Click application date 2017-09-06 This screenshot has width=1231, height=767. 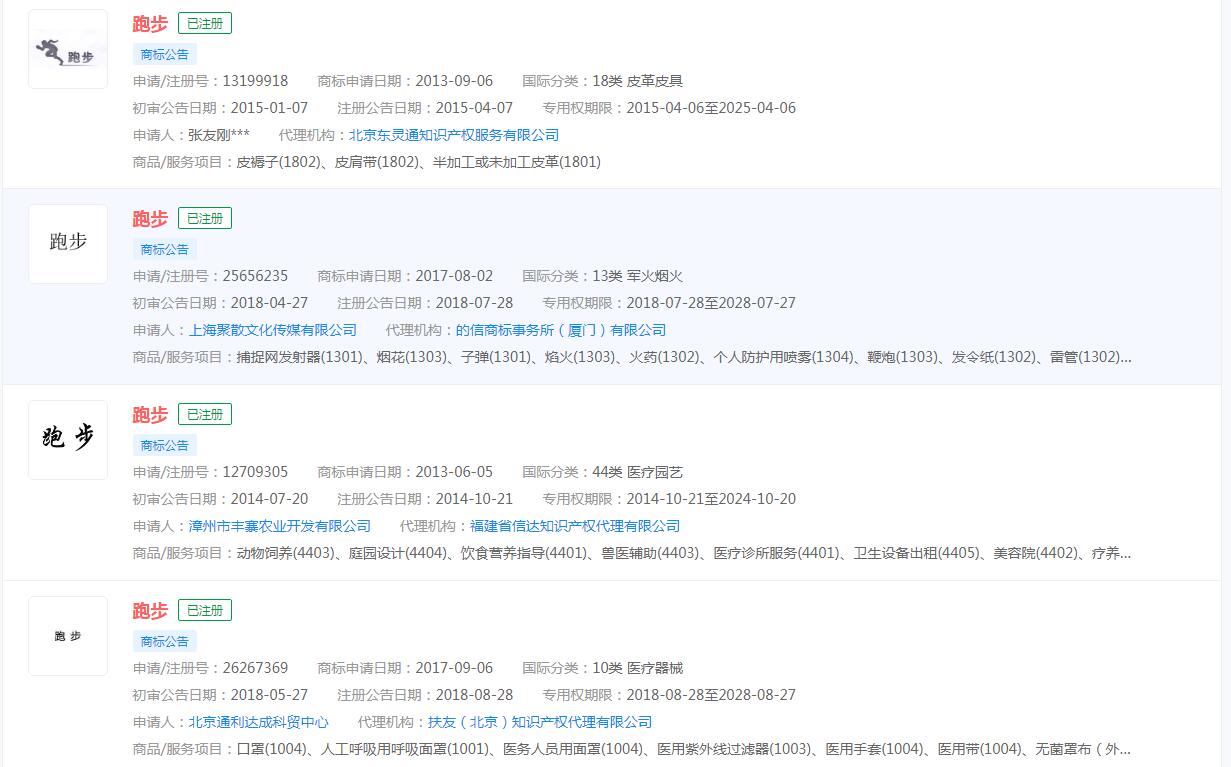coord(454,668)
